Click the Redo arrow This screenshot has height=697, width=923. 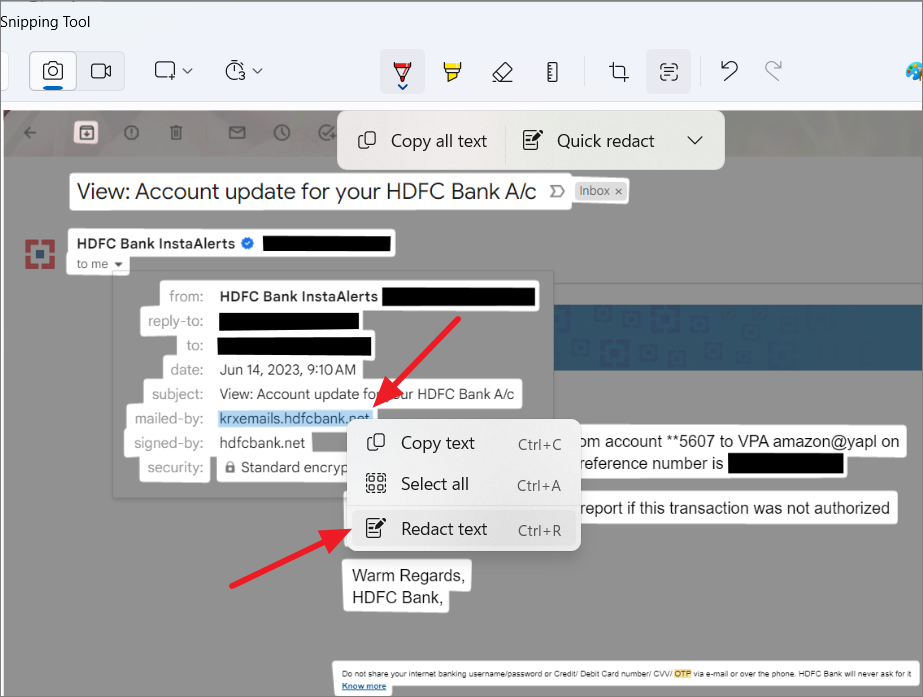tap(773, 71)
